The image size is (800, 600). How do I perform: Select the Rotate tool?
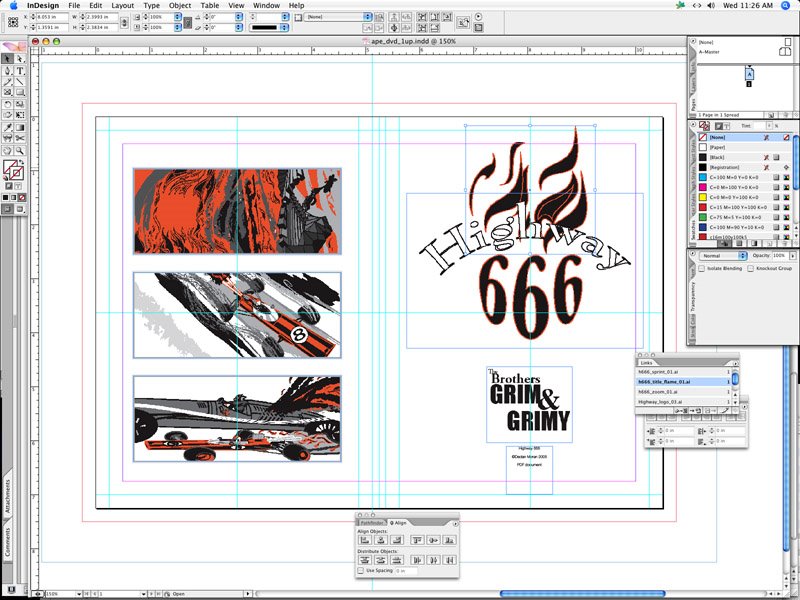tap(7, 104)
